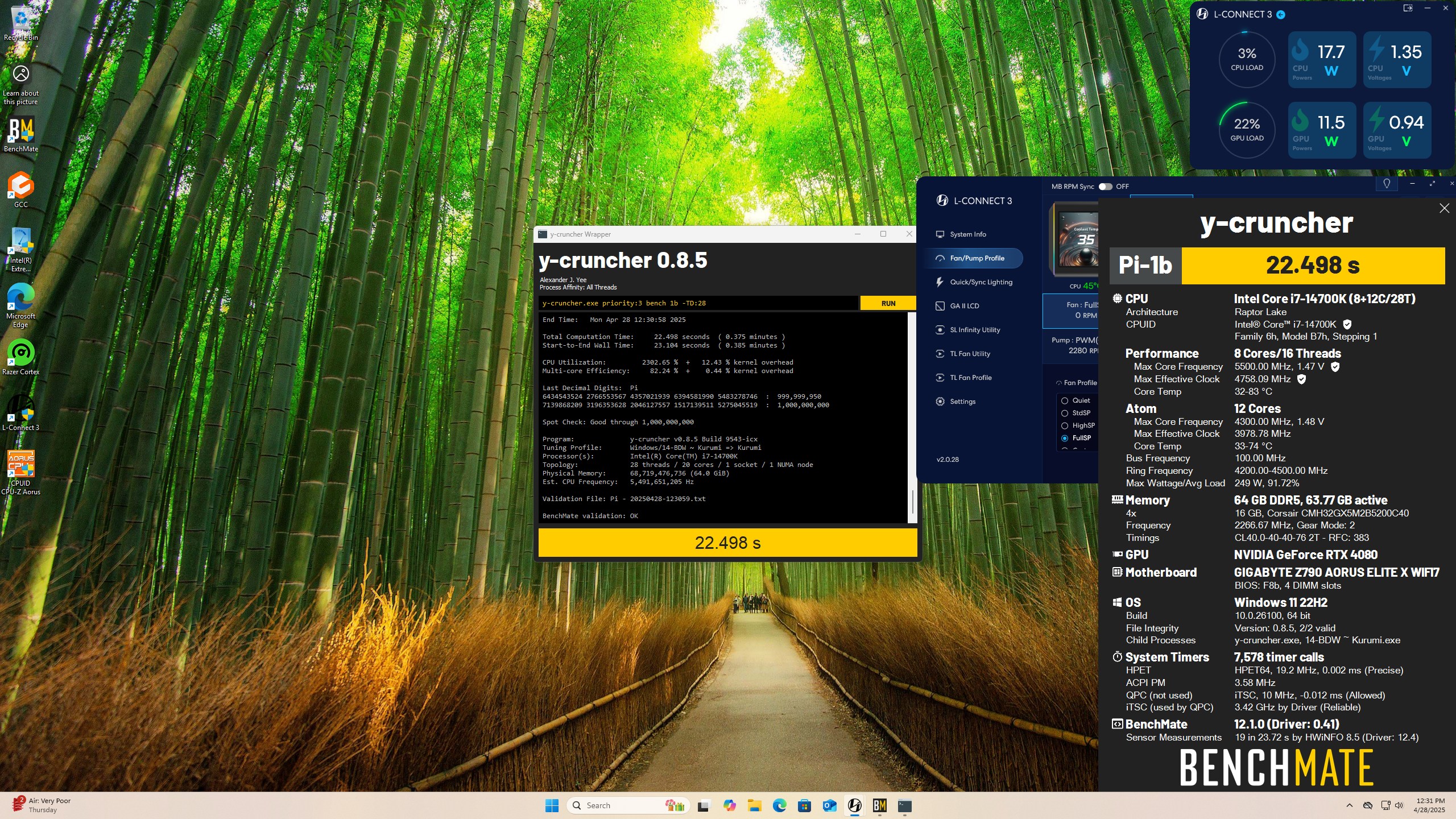Viewport: 1456px width, 819px height.
Task: Click the yellow RUN button
Action: point(888,303)
